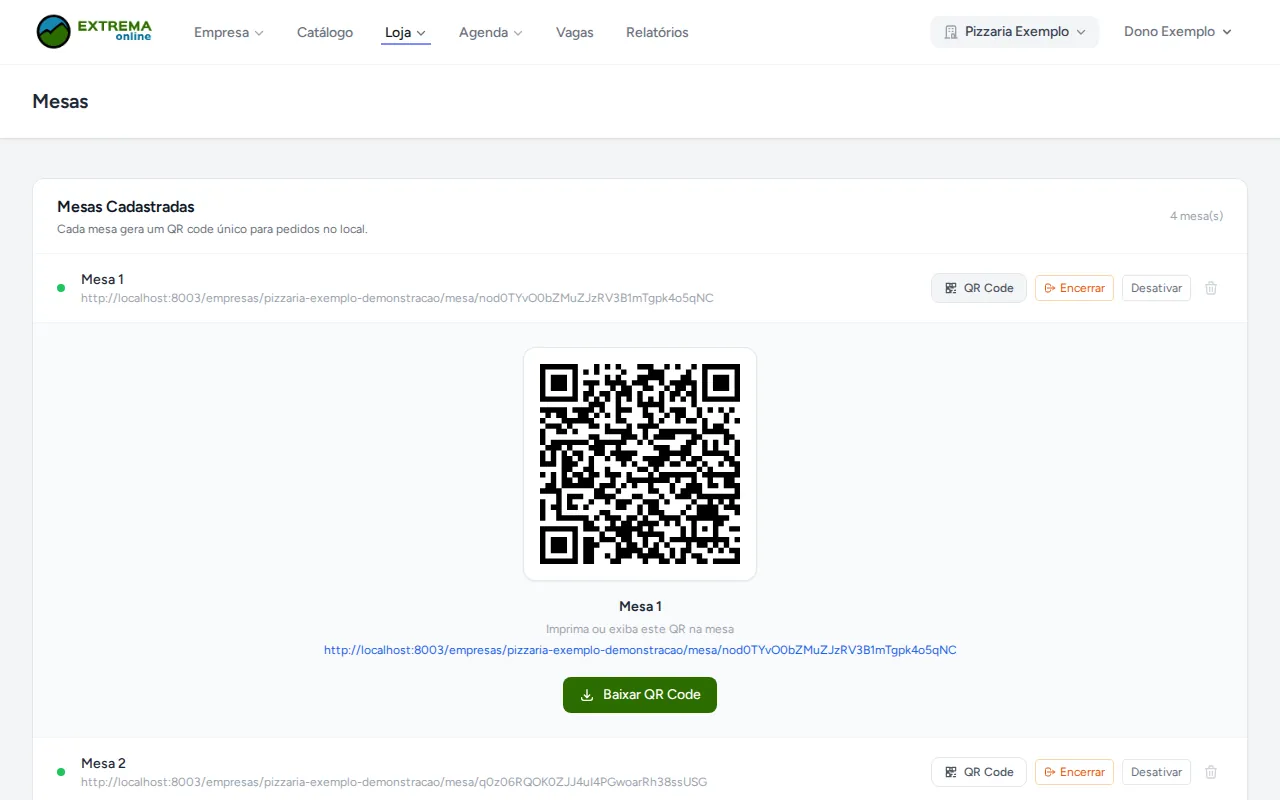This screenshot has width=1280, height=800.
Task: Click the Mesa 2 row title
Action: pos(103,763)
